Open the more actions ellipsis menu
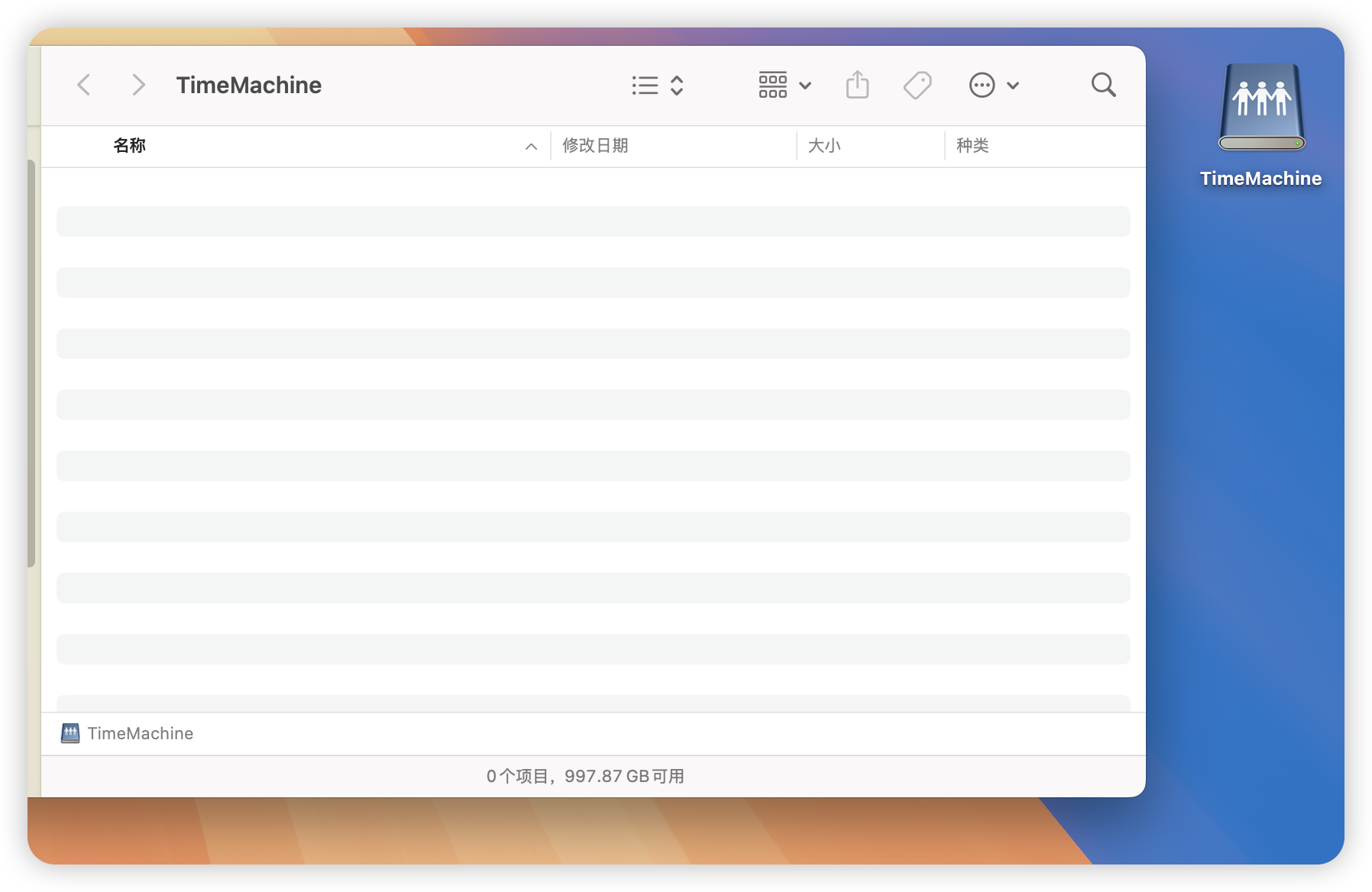Screen dimensions: 1372x892 coord(994,86)
